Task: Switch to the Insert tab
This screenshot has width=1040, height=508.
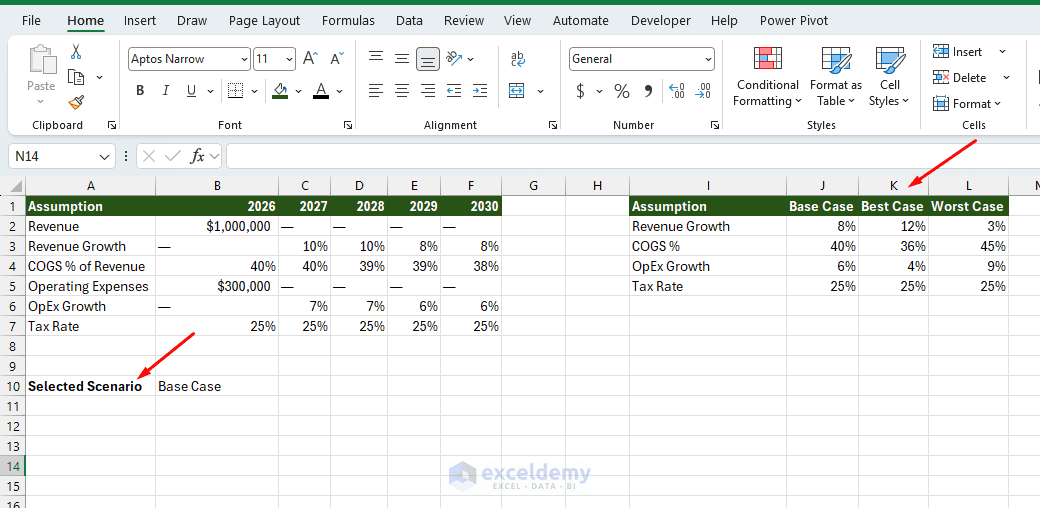Action: pos(139,21)
